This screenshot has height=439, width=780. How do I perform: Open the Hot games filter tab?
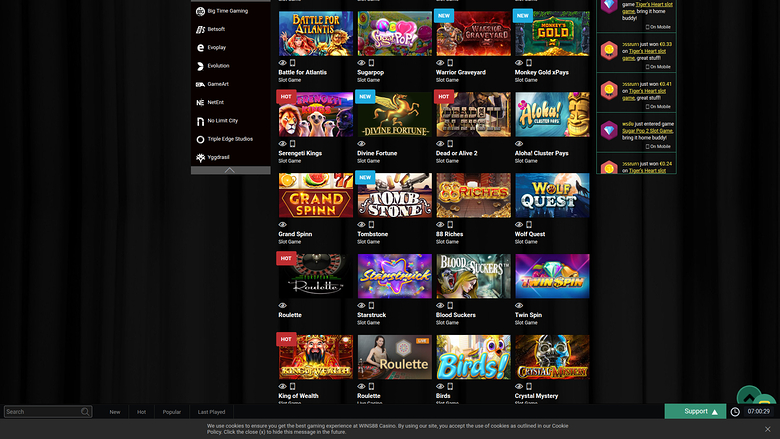click(141, 412)
